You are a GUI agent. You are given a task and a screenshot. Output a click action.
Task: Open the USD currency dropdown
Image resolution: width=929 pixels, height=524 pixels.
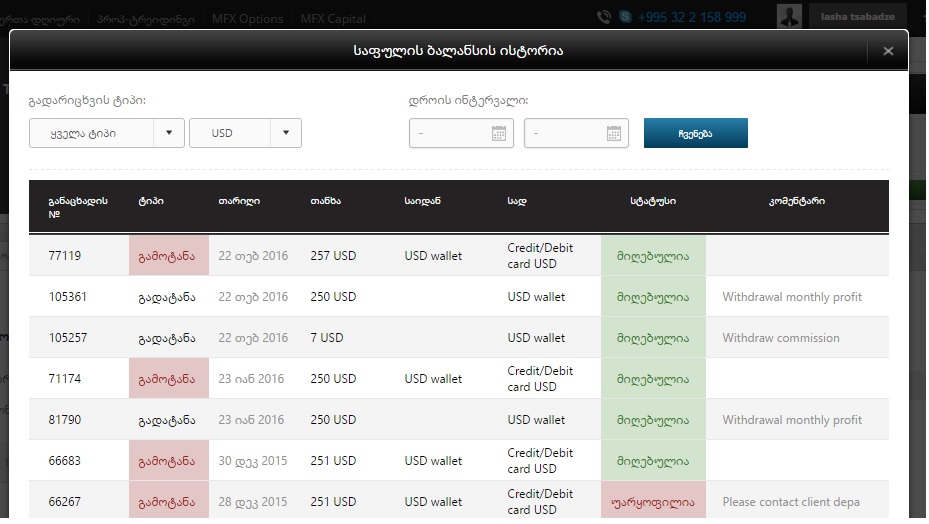coord(245,133)
